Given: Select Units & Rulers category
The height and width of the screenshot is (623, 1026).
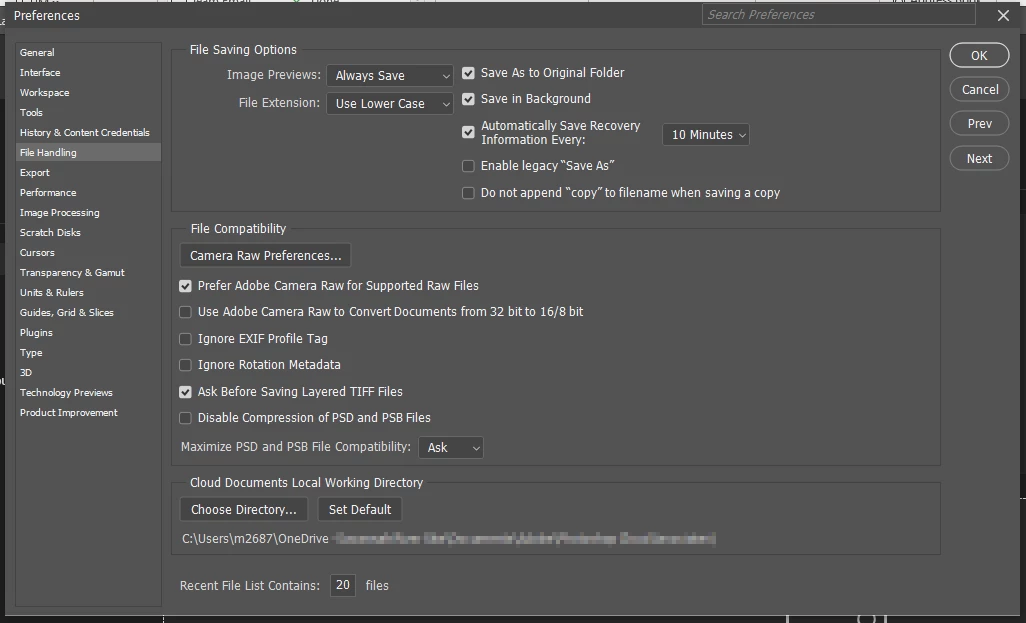Looking at the screenshot, I should point(88,293).
